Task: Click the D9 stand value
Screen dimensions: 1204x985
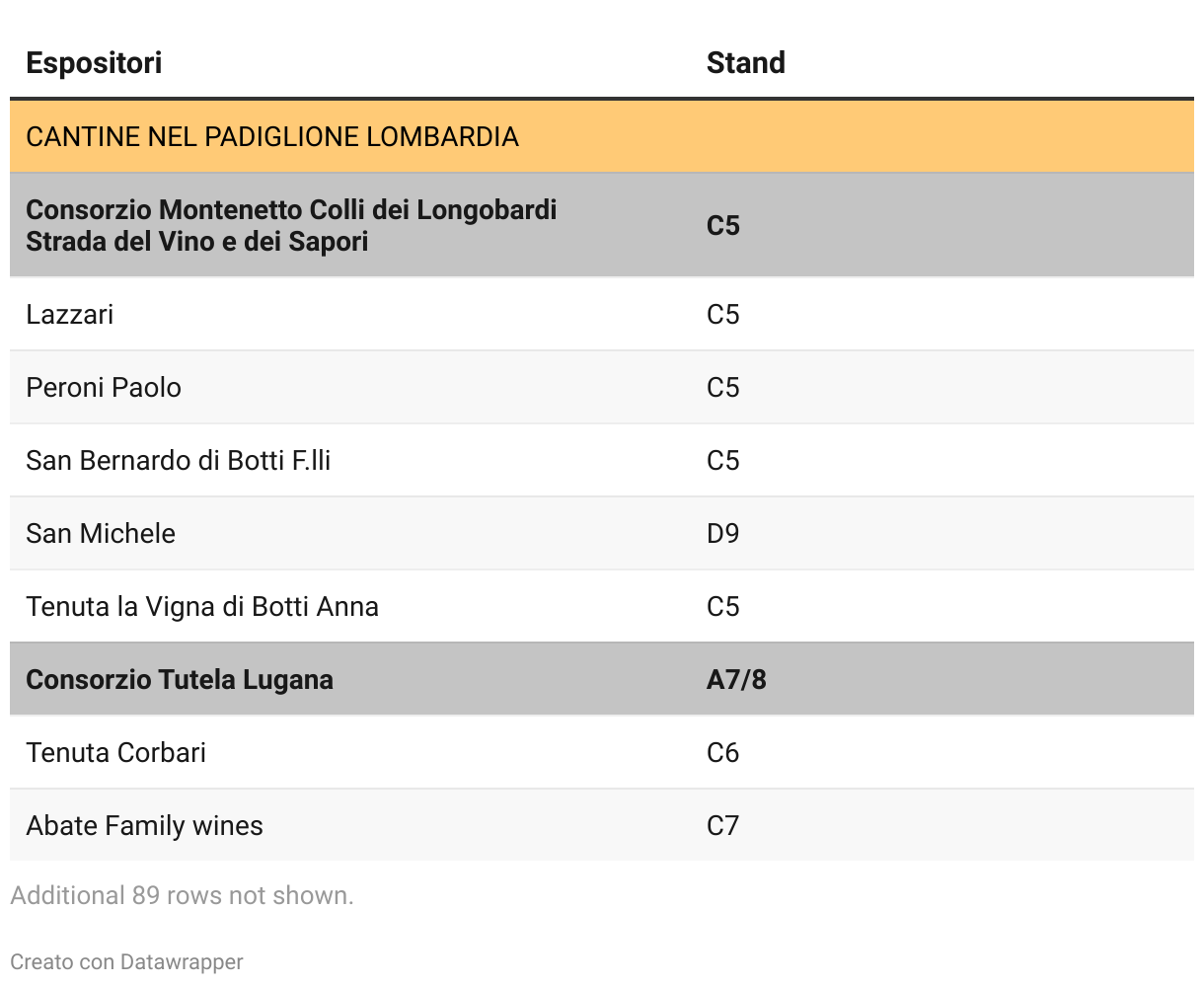Action: pos(723,534)
